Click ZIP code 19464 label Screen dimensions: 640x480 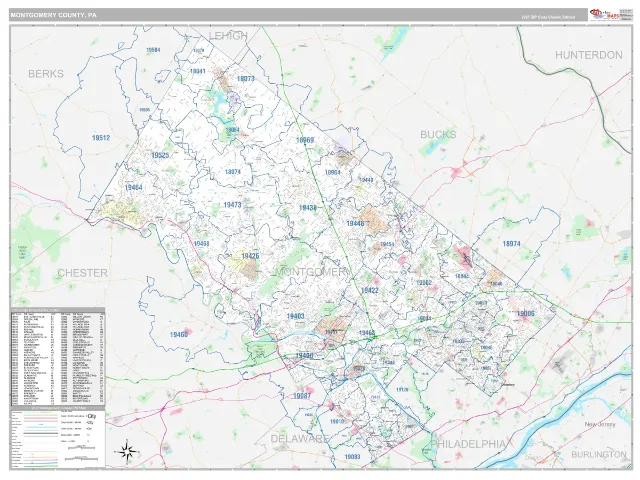pos(133,187)
